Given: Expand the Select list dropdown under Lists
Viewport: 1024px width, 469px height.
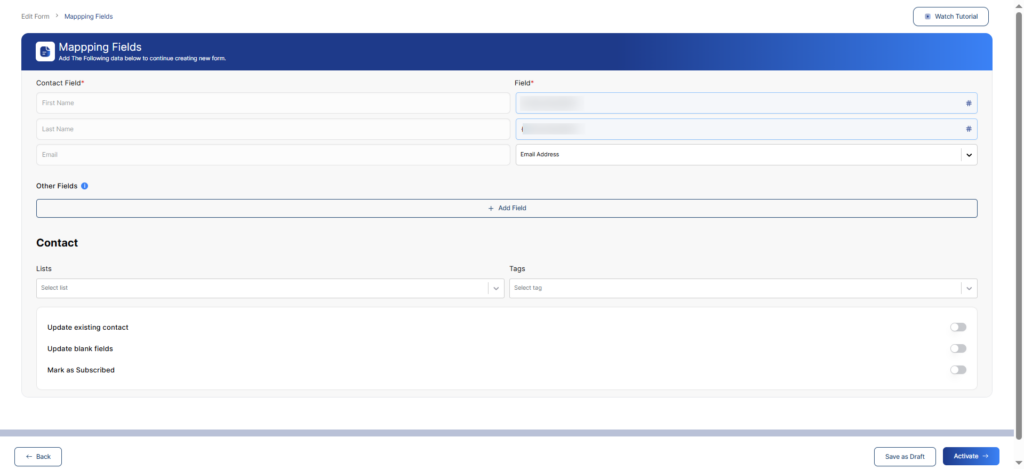Looking at the screenshot, I should pyautogui.click(x=495, y=288).
